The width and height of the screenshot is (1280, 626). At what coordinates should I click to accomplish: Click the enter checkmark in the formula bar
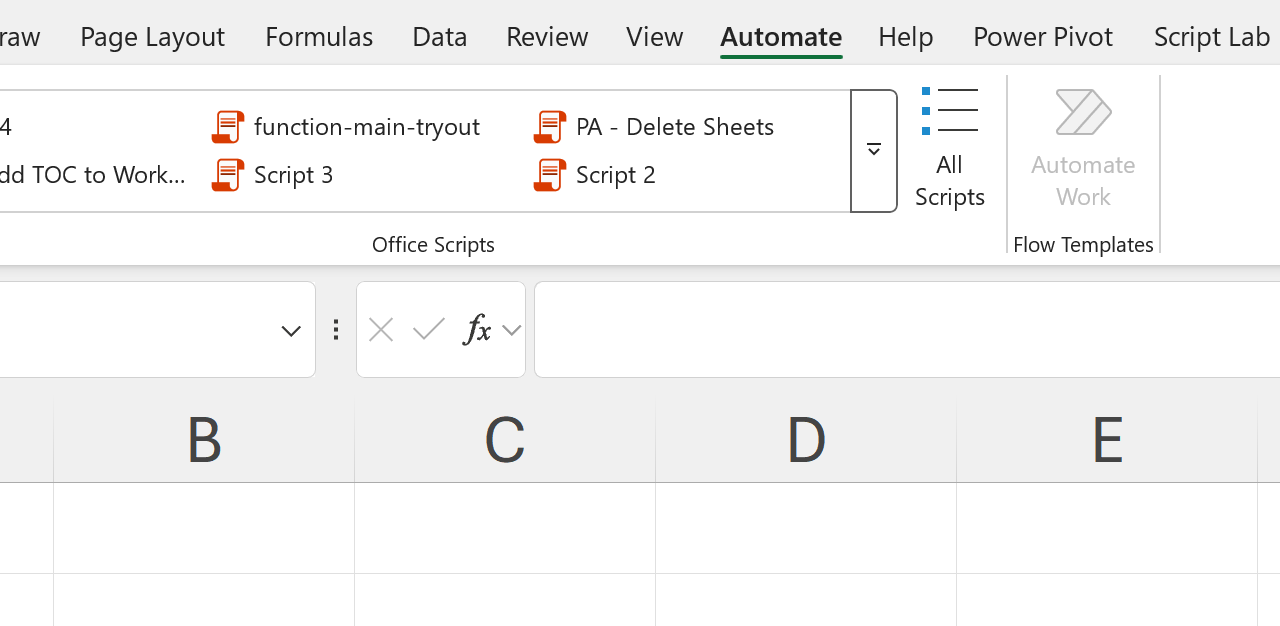click(x=429, y=330)
